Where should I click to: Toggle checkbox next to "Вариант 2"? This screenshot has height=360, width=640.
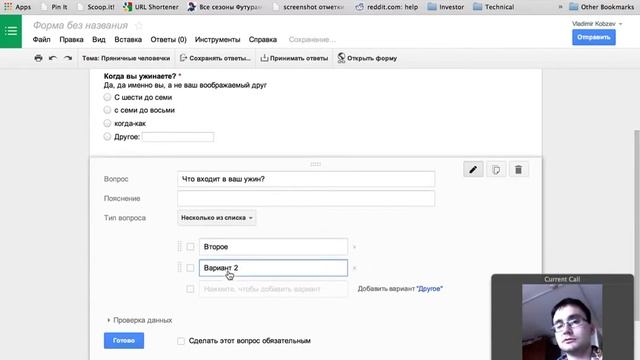190,268
